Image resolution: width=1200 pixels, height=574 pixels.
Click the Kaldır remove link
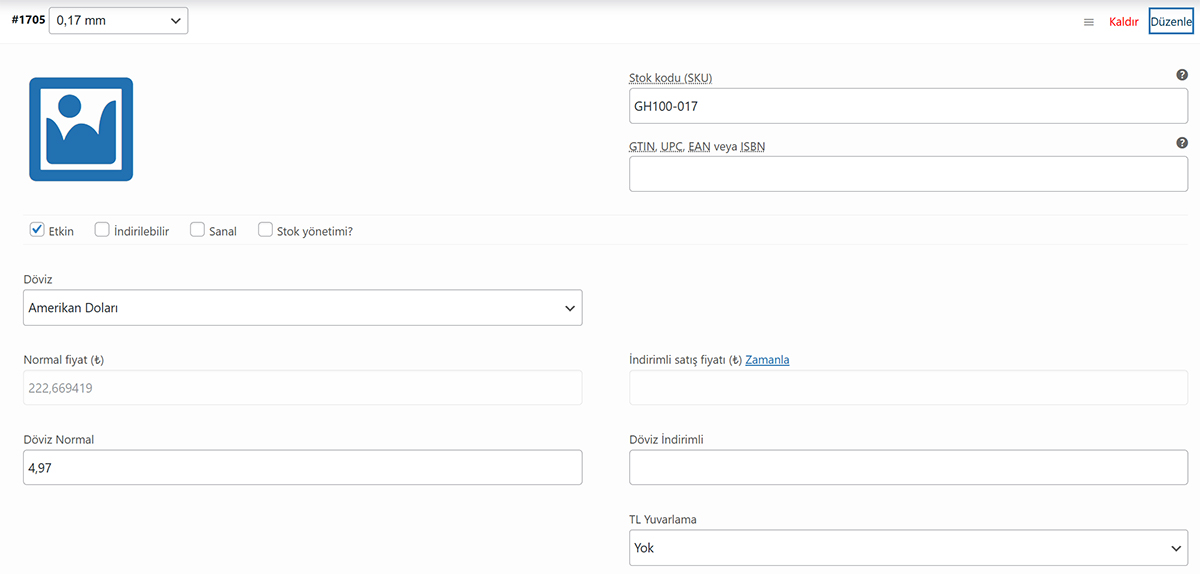[1124, 22]
